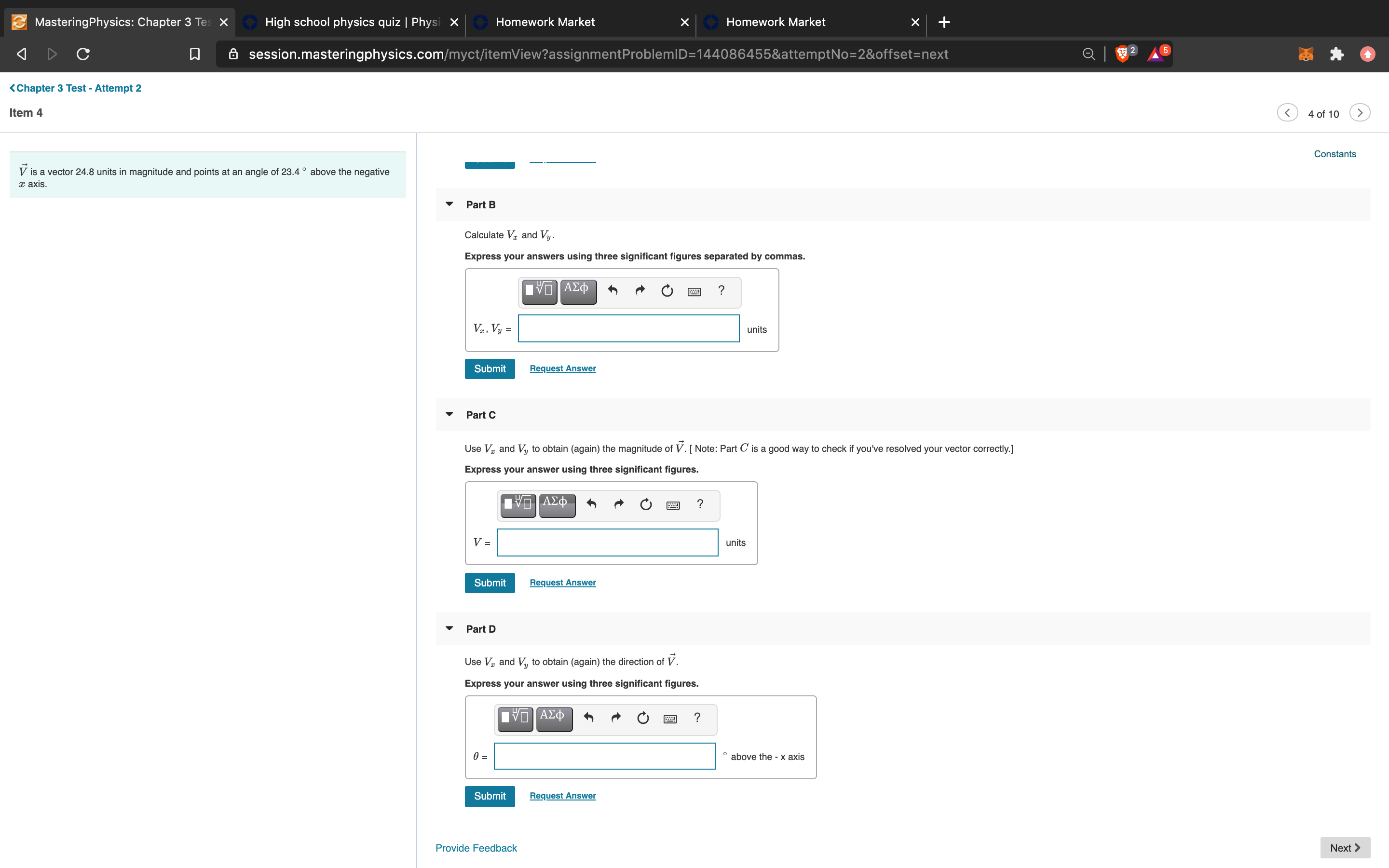
Task: Click the browser extensions puzzle icon
Action: pos(1336,54)
